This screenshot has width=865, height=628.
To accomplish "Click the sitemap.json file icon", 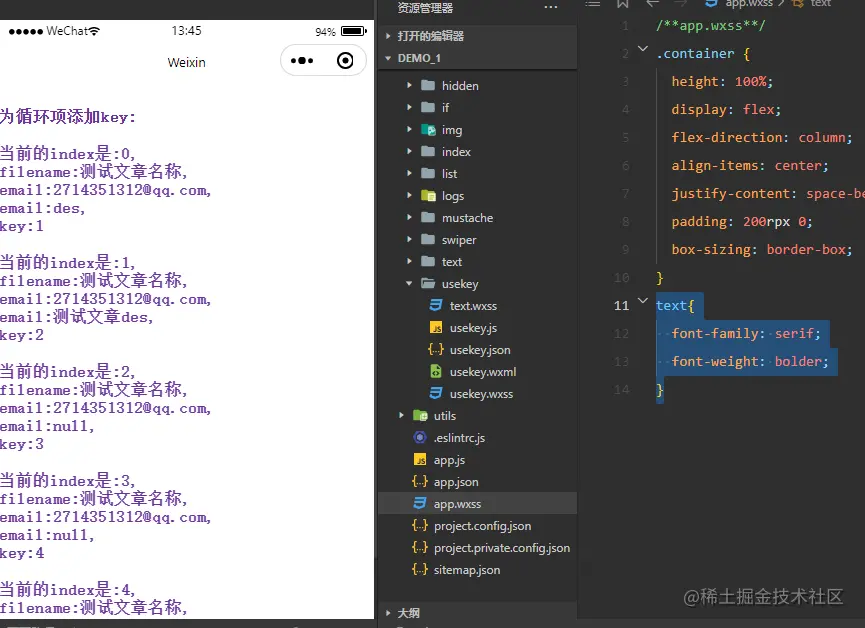I will 420,569.
